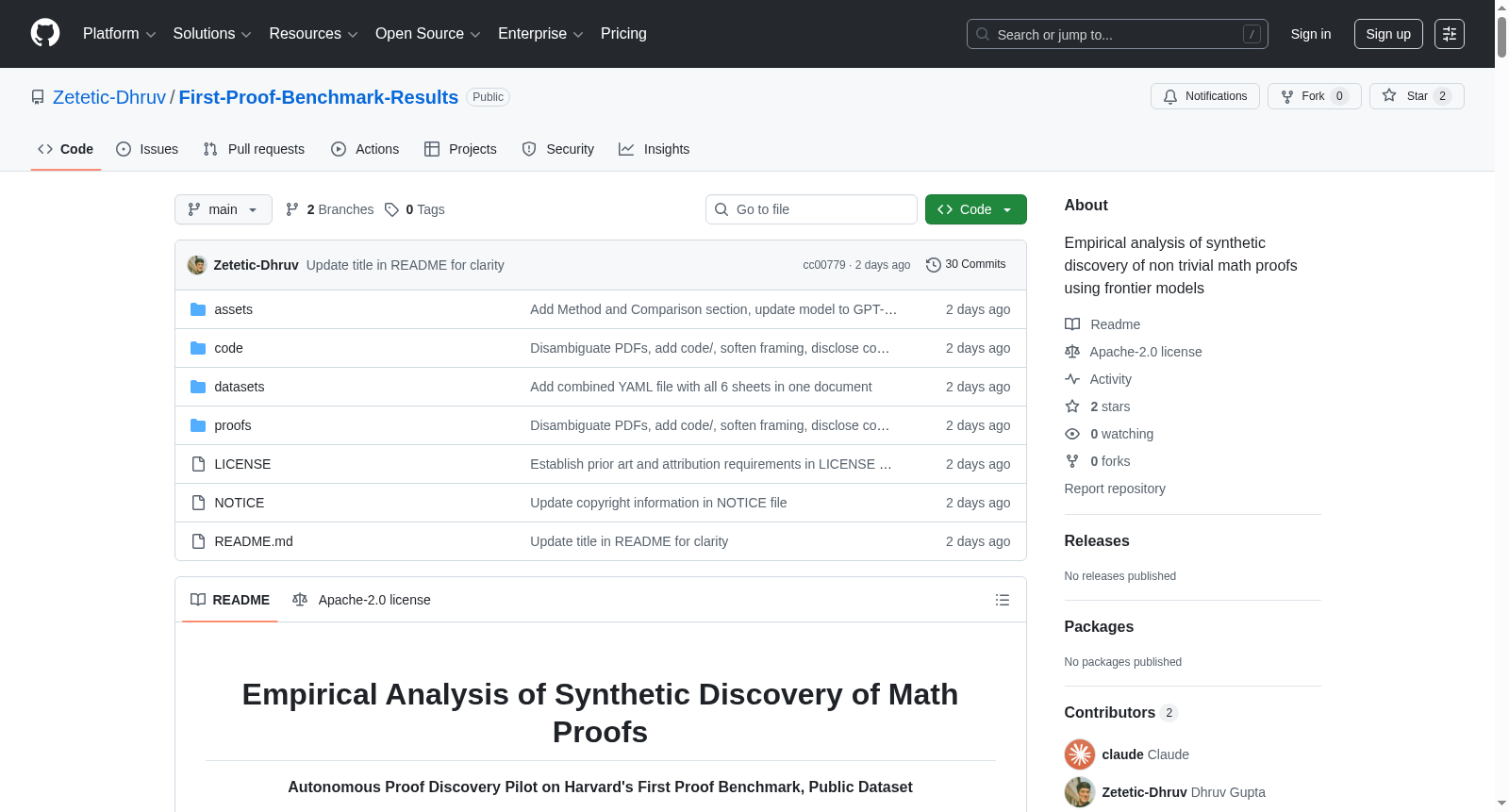The image size is (1509, 812).
Task: Open the datasets commit message about YAML
Action: click(x=701, y=387)
